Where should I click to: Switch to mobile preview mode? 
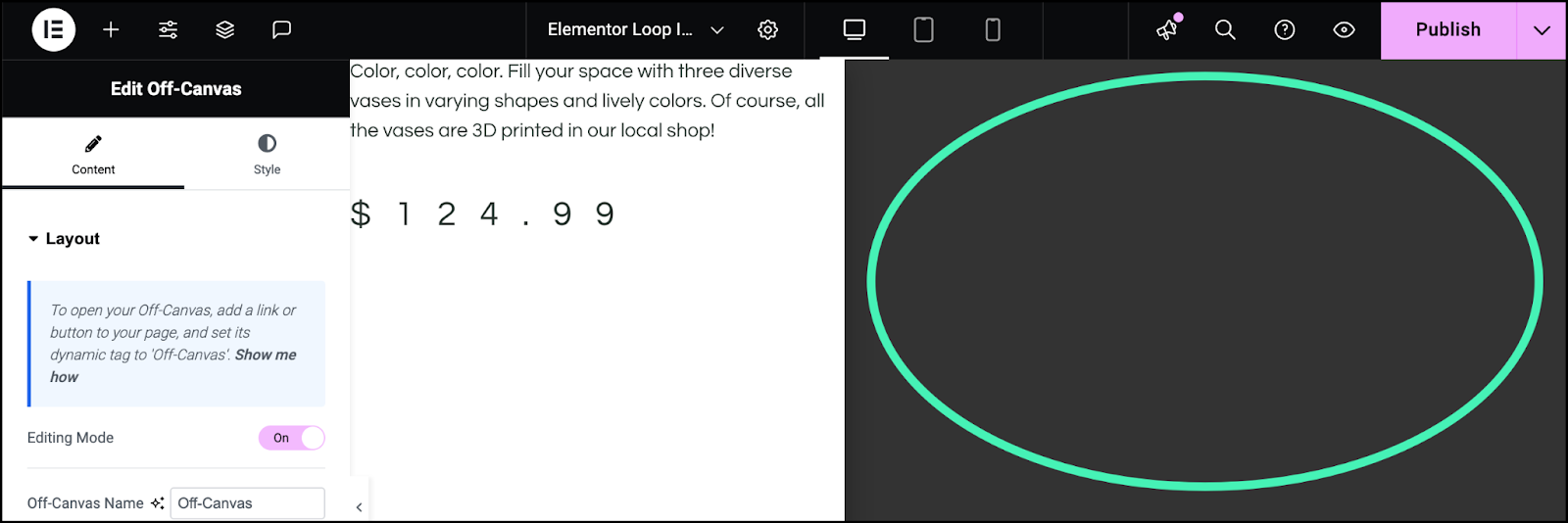993,29
